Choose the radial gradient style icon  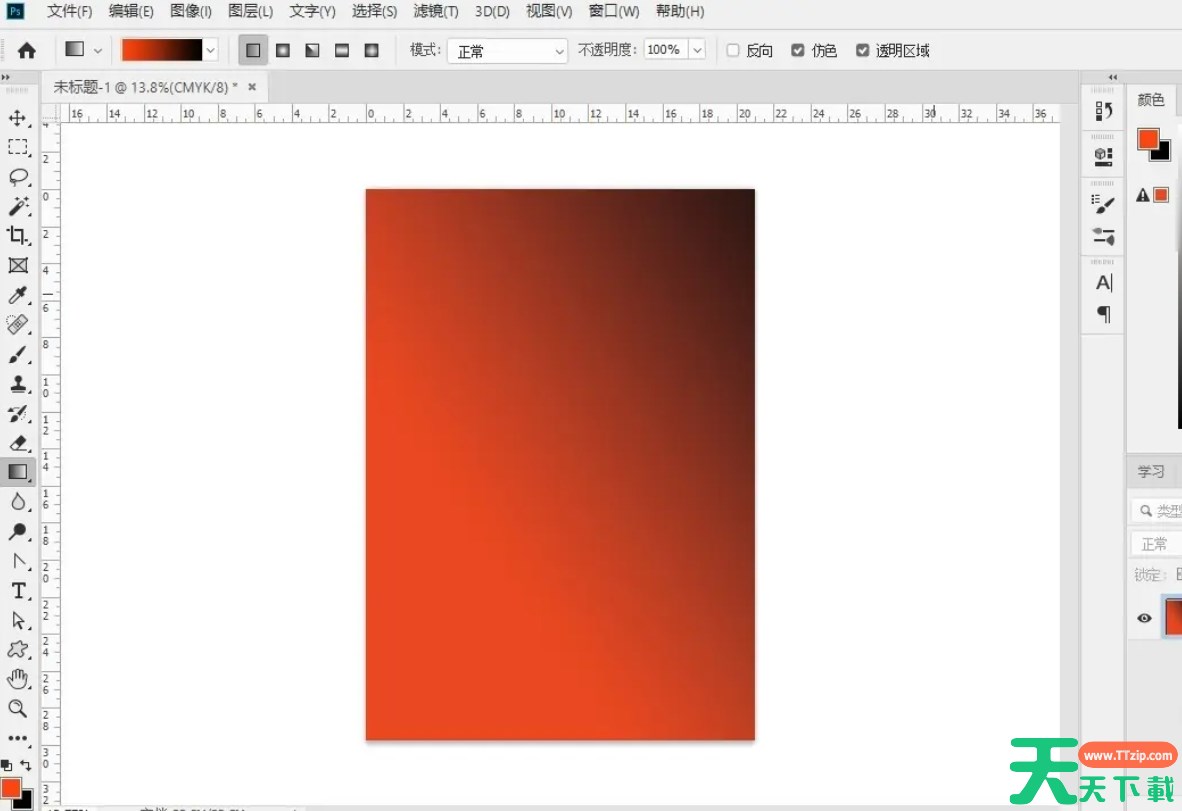tap(283, 50)
